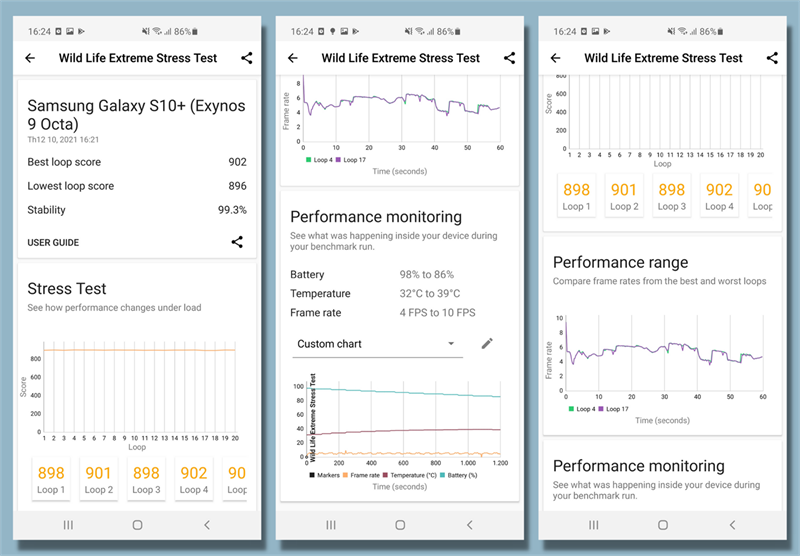Tap share icon in right phone header
800x556 pixels.
click(x=772, y=58)
